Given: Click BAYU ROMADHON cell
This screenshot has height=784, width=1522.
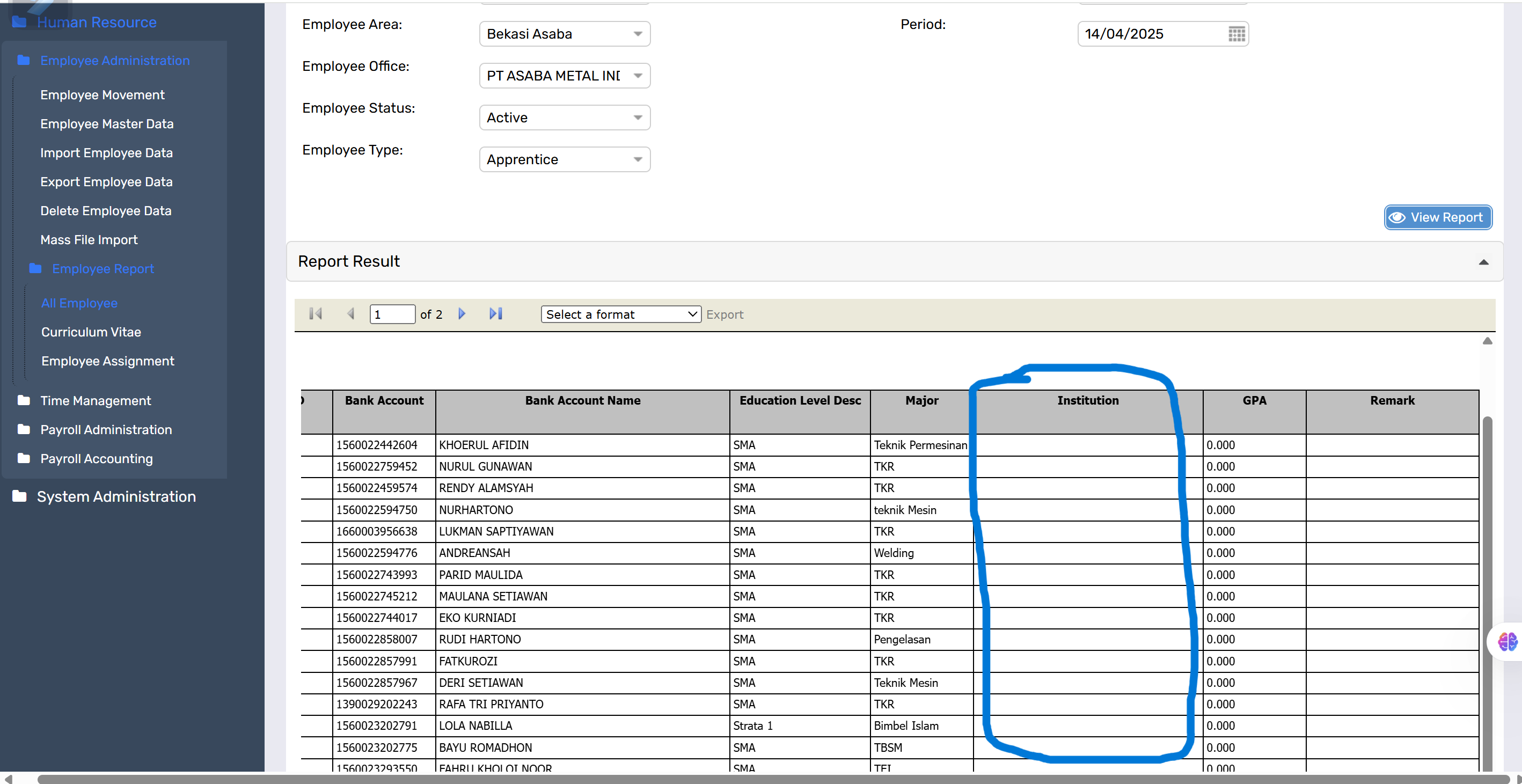Looking at the screenshot, I should tap(583, 748).
